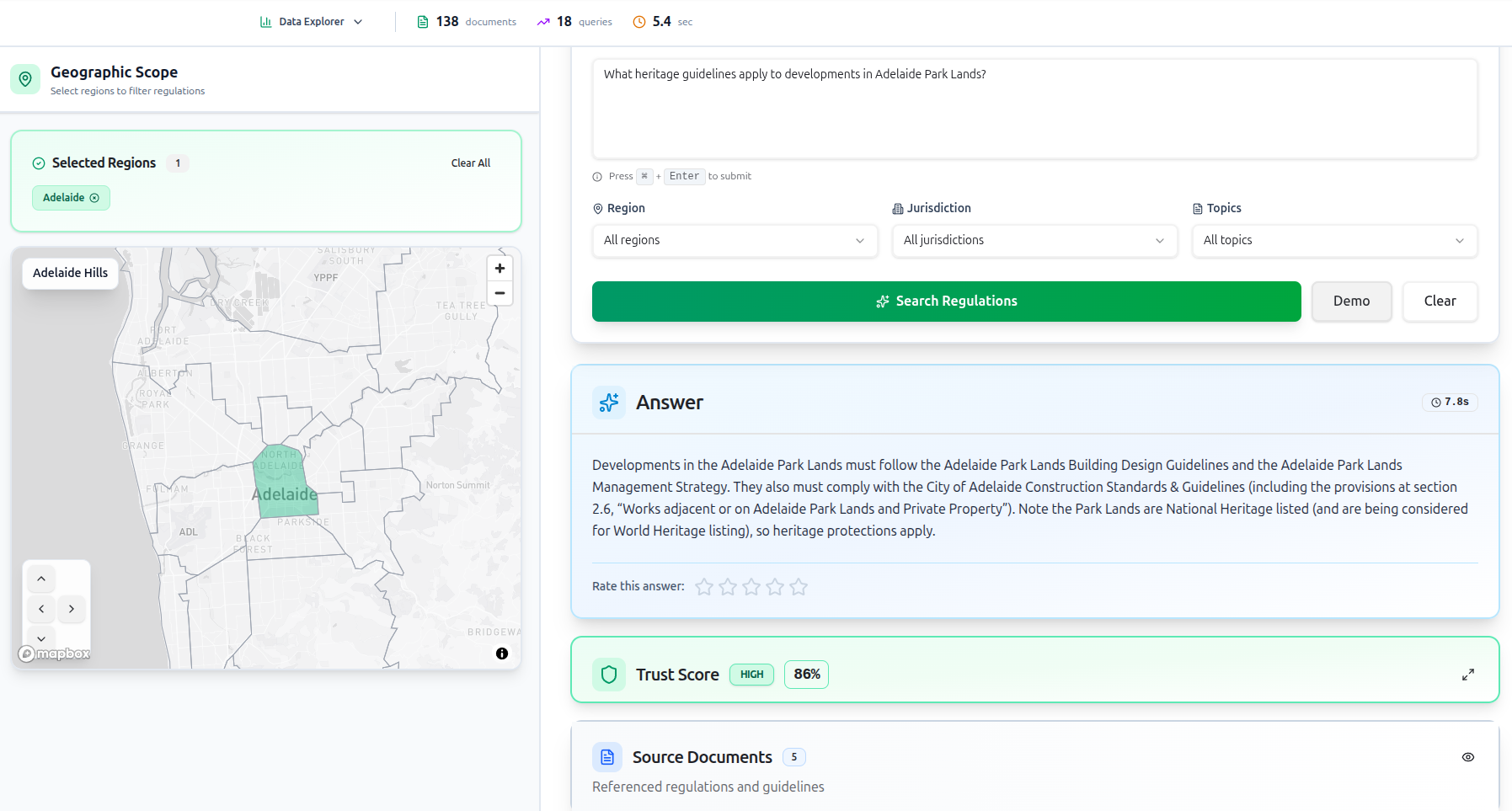The width and height of the screenshot is (1512, 811).
Task: Open the Data Explorer menu
Action: (312, 22)
